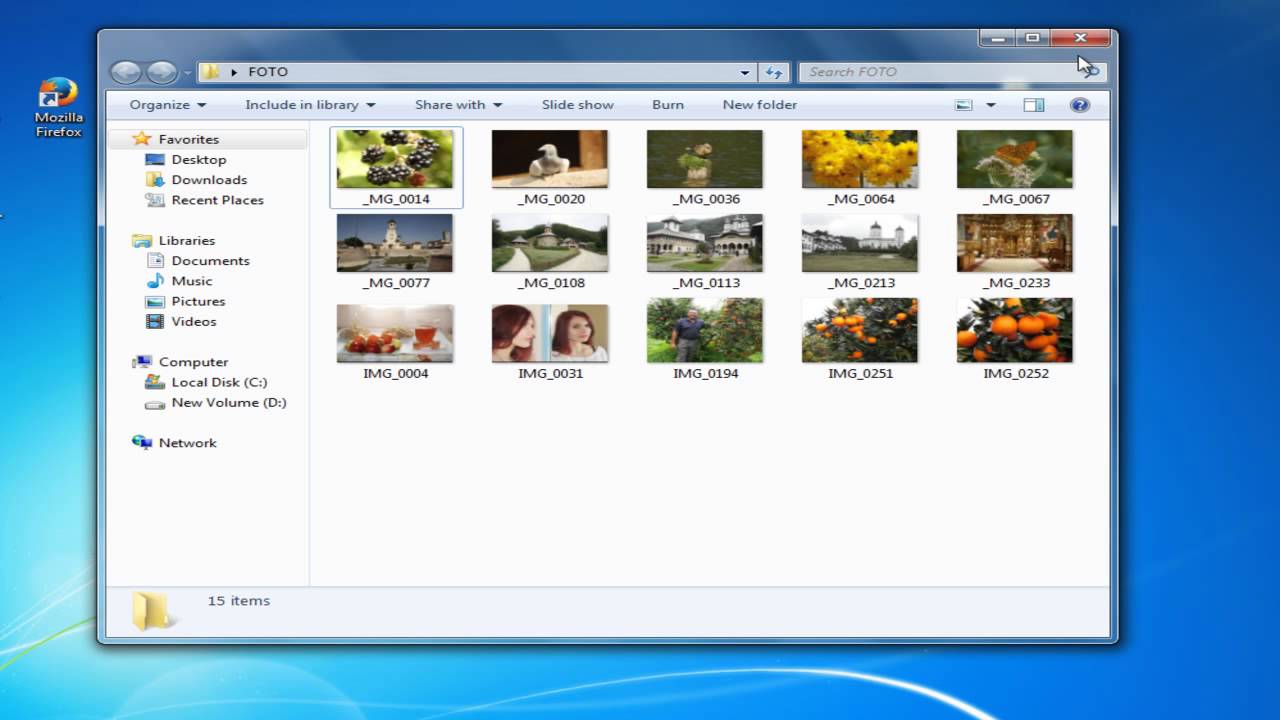This screenshot has height=720, width=1280.
Task: Open the Share with menu
Action: tap(458, 104)
